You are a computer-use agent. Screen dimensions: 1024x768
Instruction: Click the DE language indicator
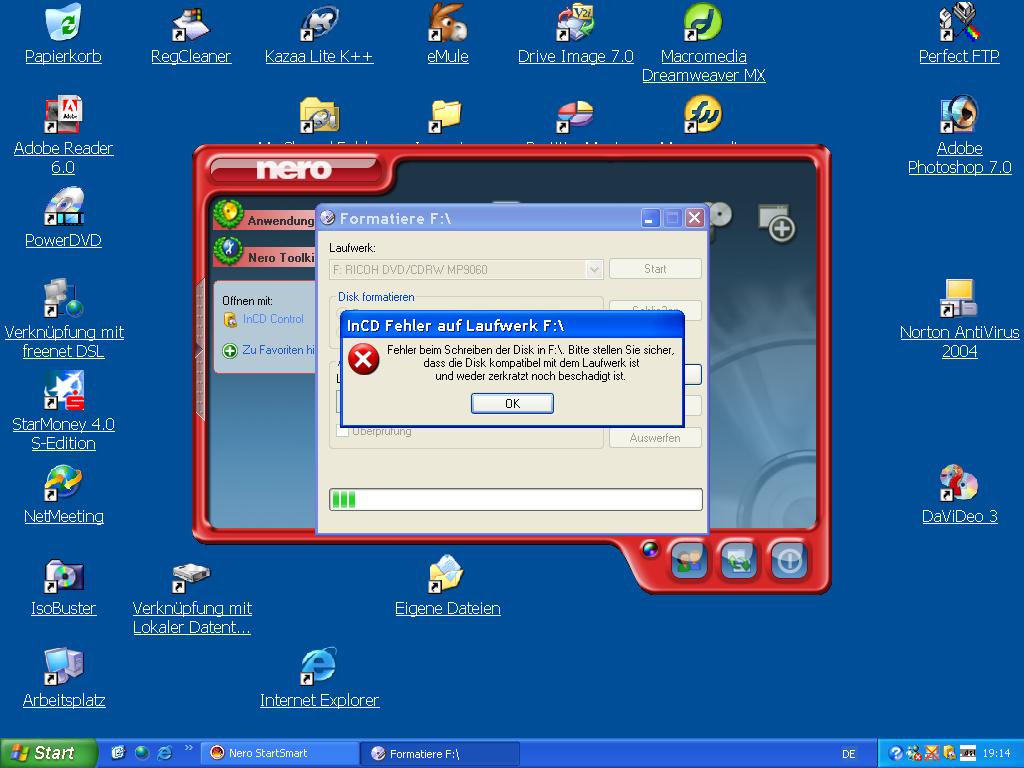(x=848, y=754)
